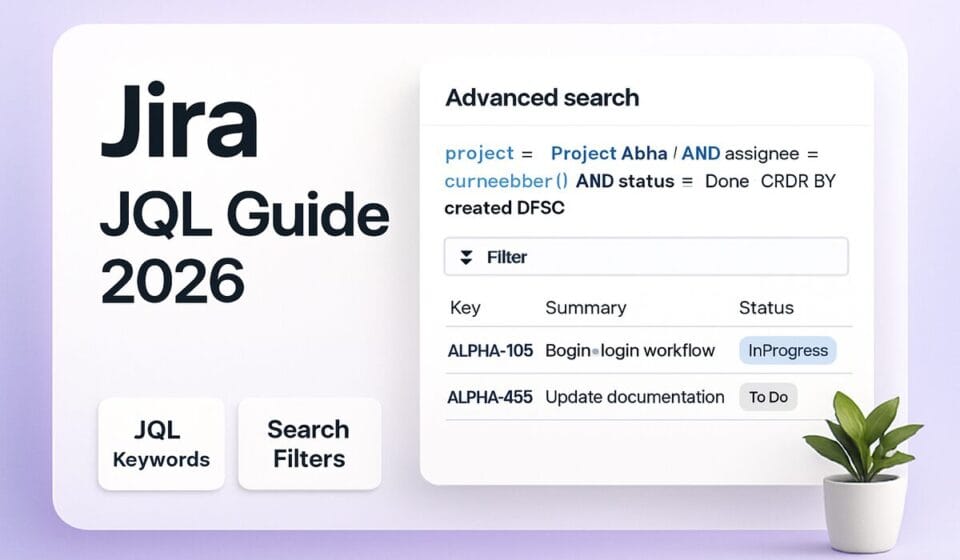Screen dimensions: 960x560
Task: Click 'AND status' in the JQL query
Action: coord(624,181)
